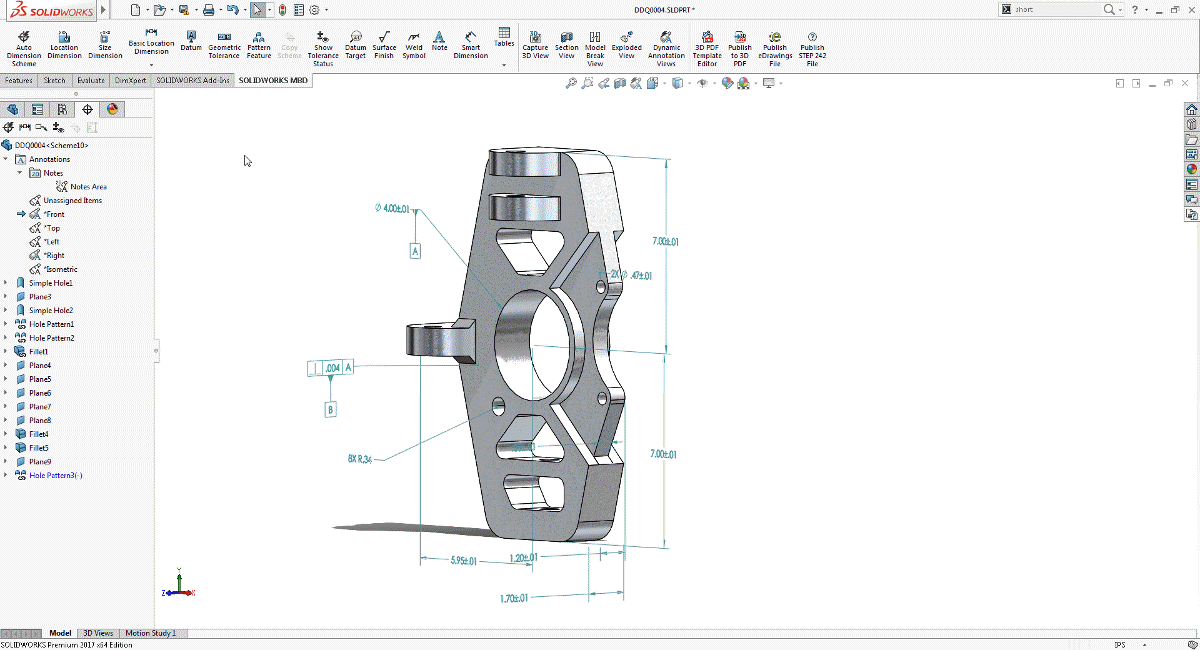The height and width of the screenshot is (650, 1200).
Task: Click Publish to 3D PDF
Action: coord(740,47)
